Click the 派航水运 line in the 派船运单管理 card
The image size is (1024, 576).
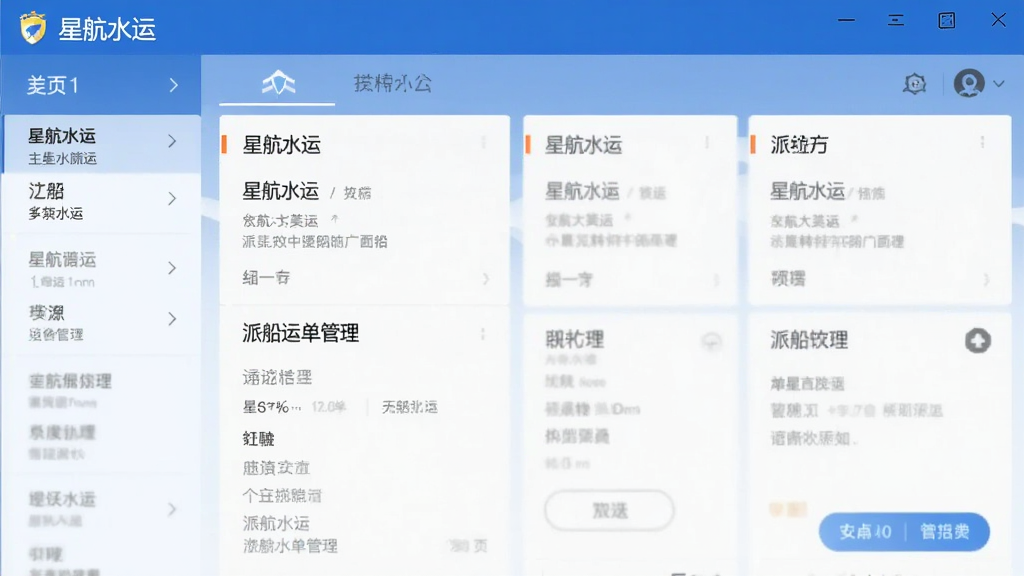click(x=276, y=523)
